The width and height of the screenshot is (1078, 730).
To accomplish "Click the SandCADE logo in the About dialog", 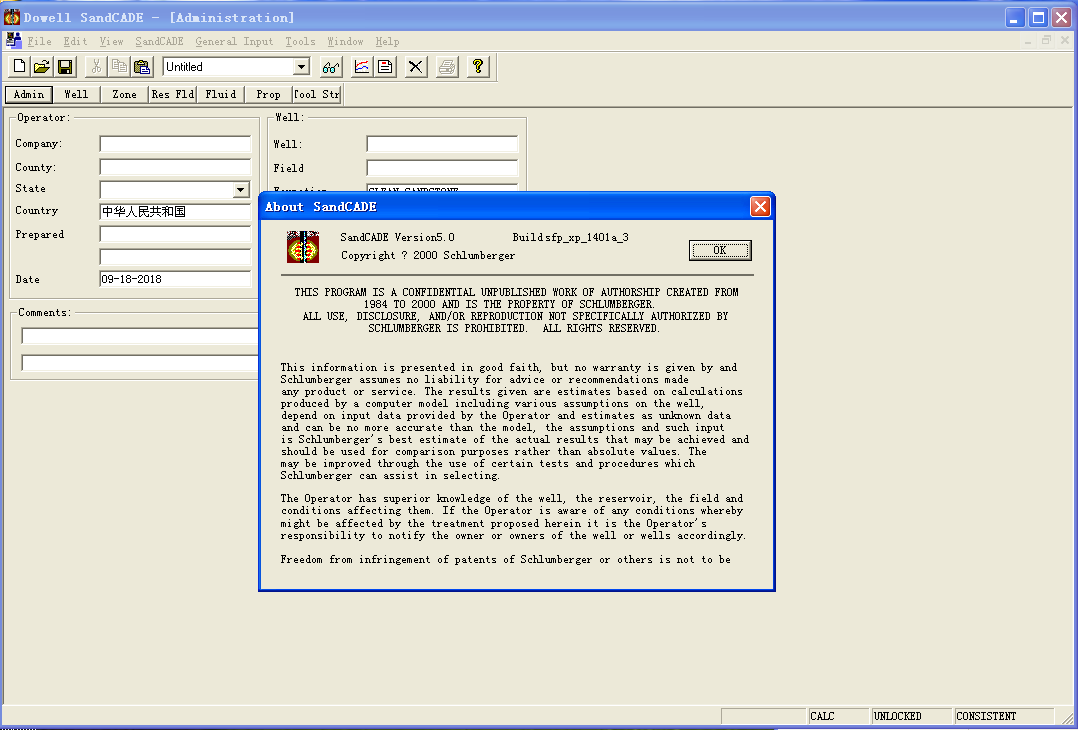I will pos(303,247).
